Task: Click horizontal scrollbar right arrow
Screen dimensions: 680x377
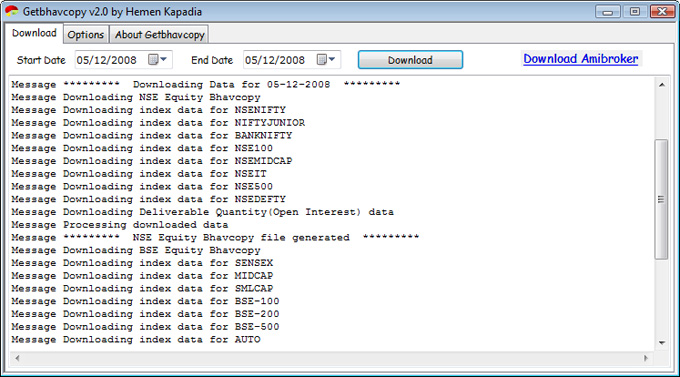Action: pos(646,358)
